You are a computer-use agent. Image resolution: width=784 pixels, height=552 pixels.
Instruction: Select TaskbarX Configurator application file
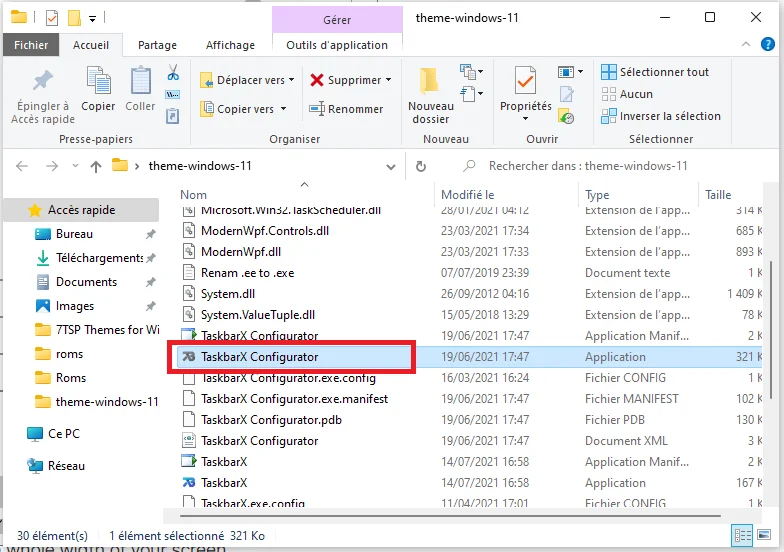click(260, 356)
